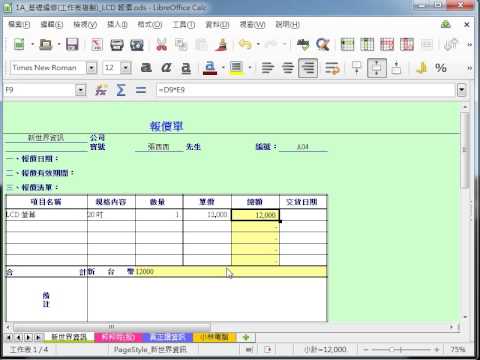Screen dimensions: 480x360
Task: Click the Delete Rows icon
Action: point(387,44)
